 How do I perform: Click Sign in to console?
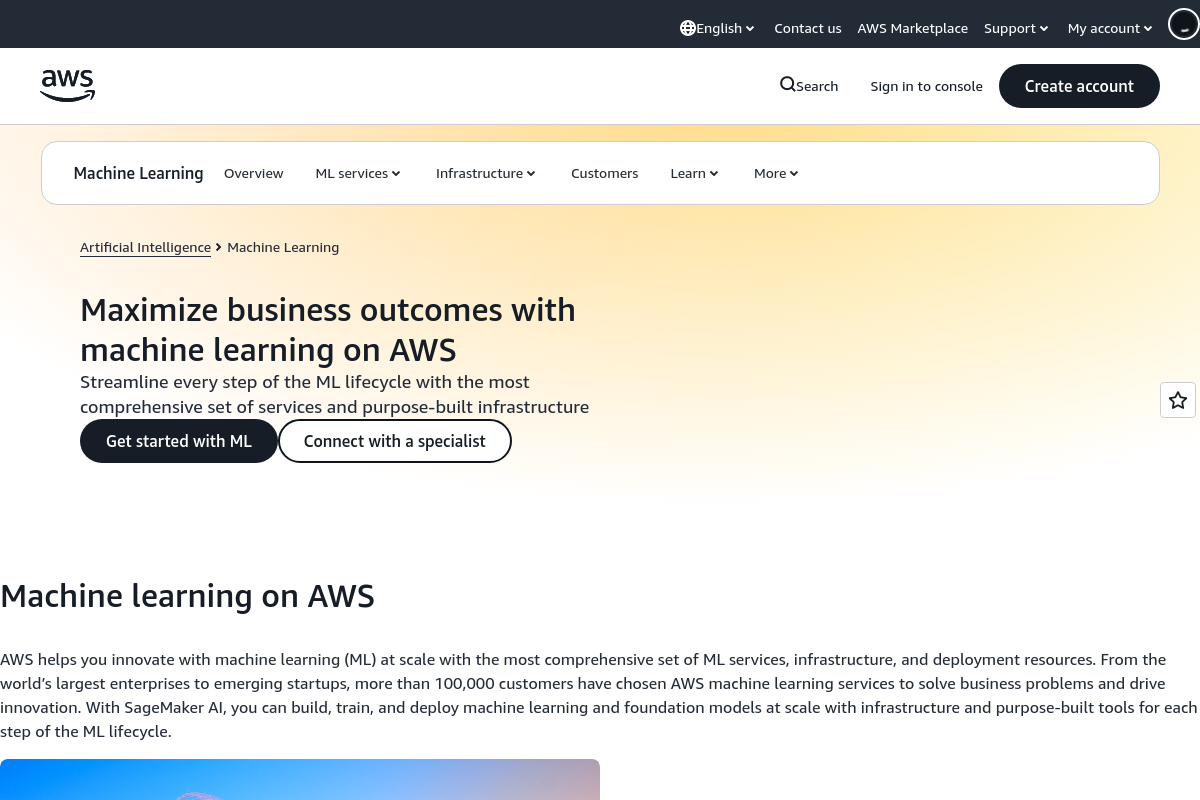[926, 86]
